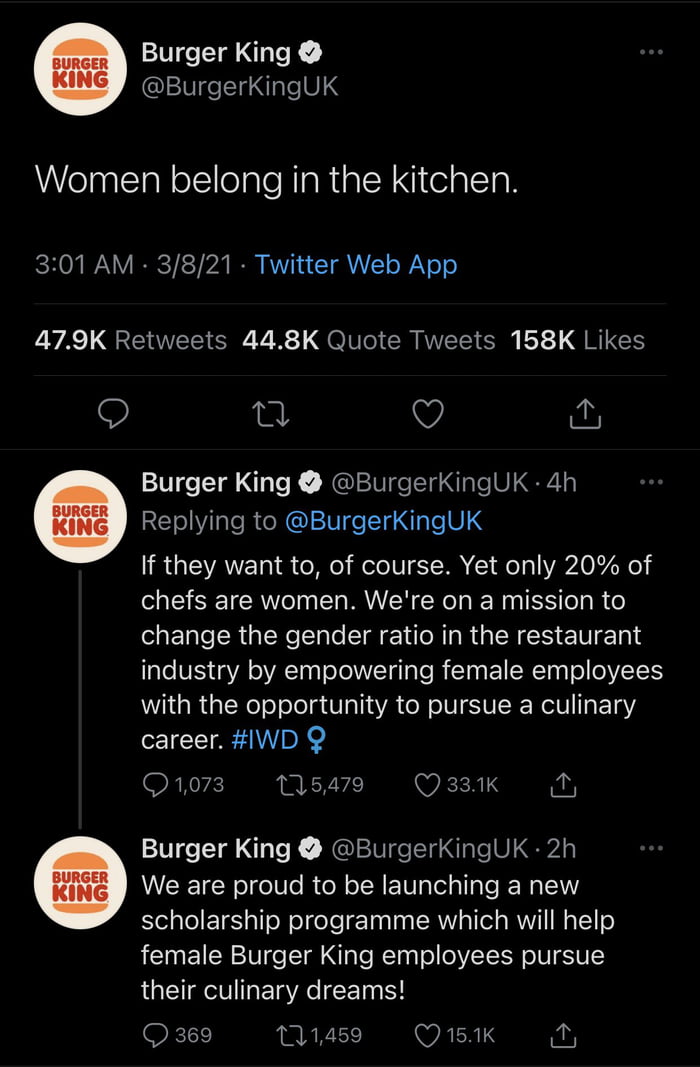The width and height of the screenshot is (700, 1067).
Task: Open more options on the '4h' reply
Action: (x=651, y=483)
